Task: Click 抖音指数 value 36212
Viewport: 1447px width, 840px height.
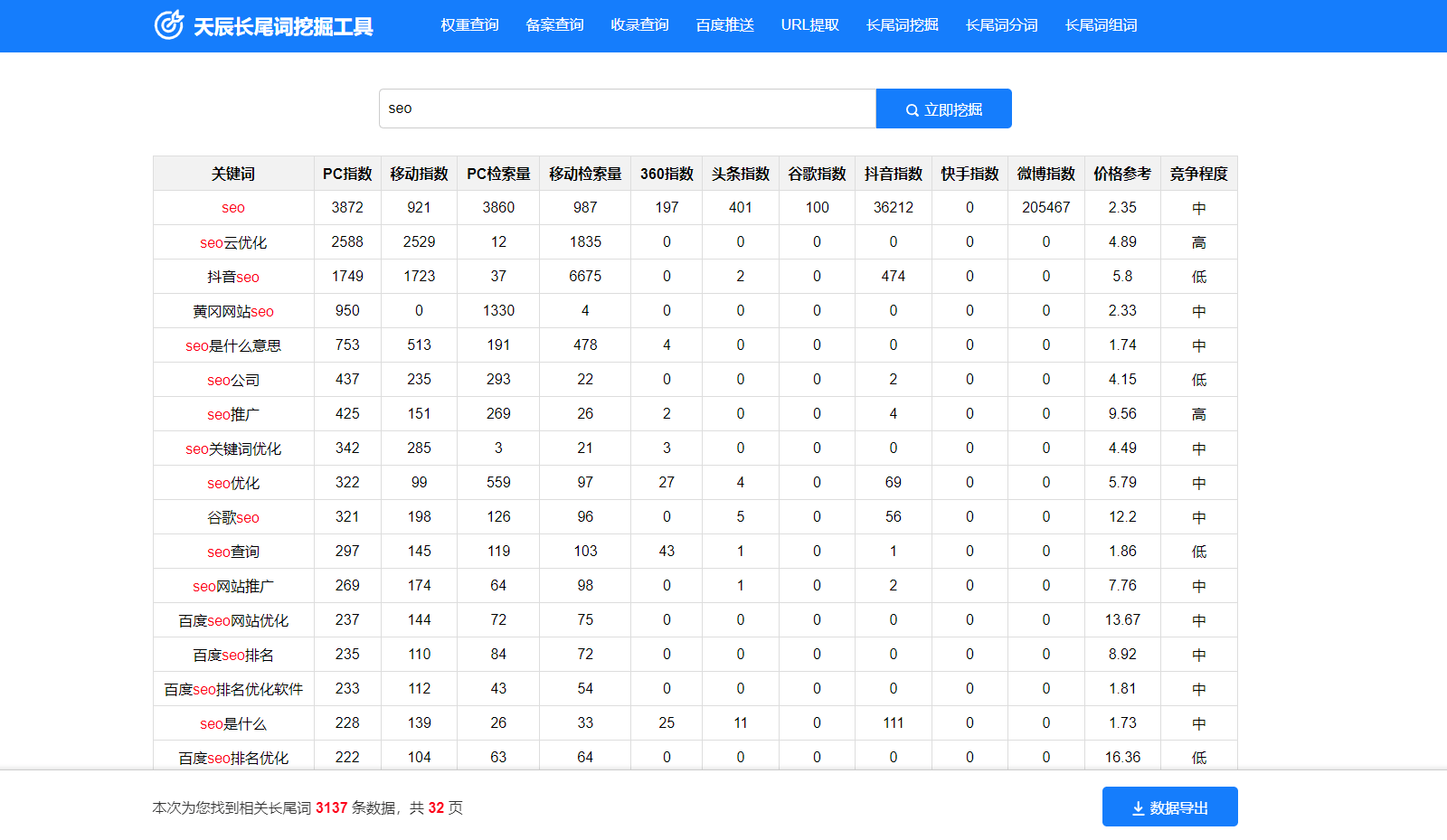Action: (x=894, y=208)
